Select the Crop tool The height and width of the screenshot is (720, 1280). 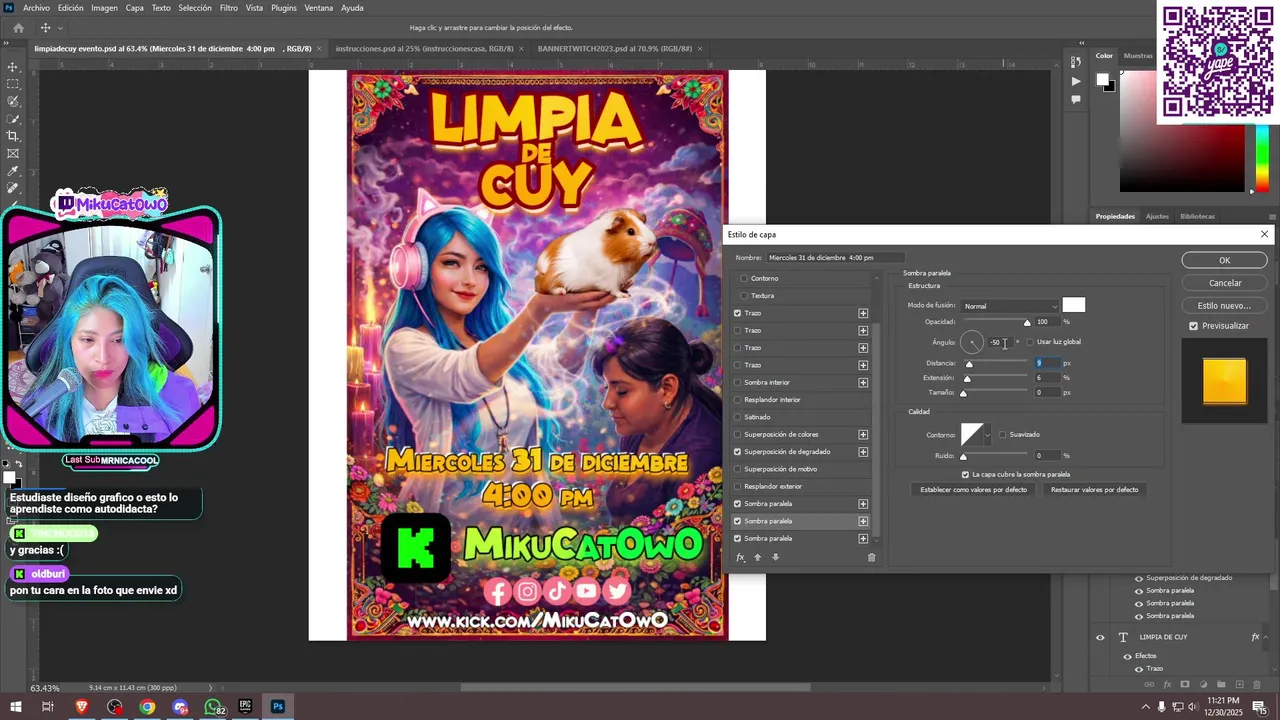[x=13, y=136]
